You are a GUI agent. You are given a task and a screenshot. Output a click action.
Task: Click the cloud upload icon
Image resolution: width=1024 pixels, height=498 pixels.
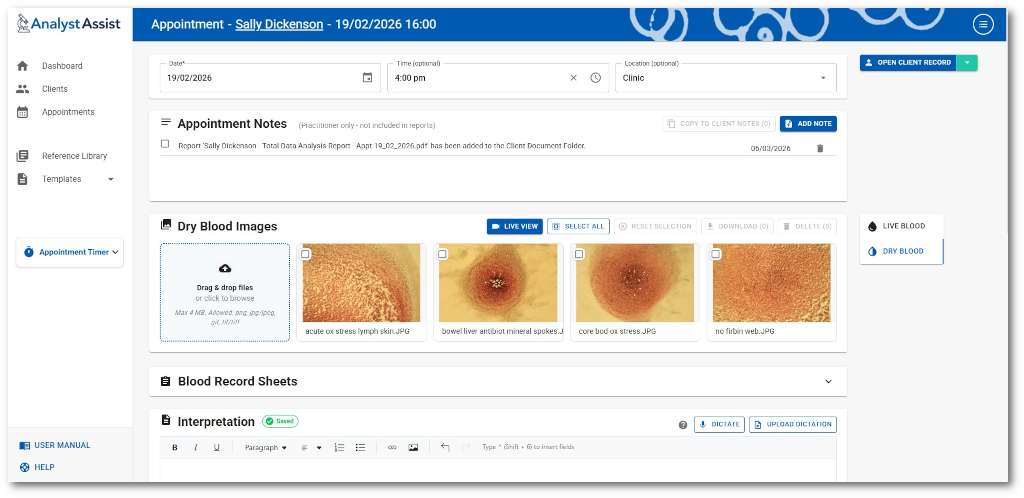(225, 268)
